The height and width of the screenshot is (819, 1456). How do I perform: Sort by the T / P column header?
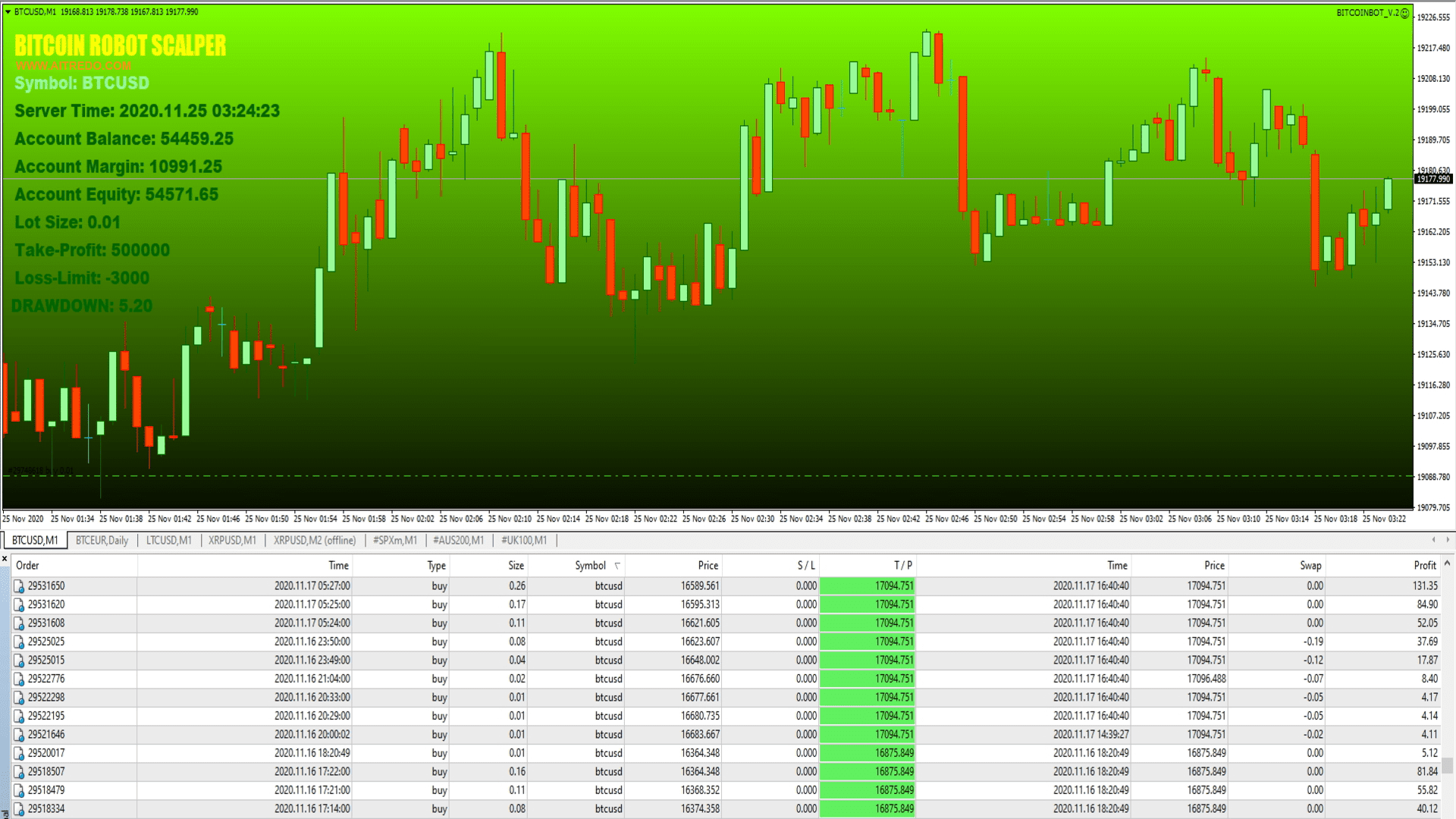point(868,566)
